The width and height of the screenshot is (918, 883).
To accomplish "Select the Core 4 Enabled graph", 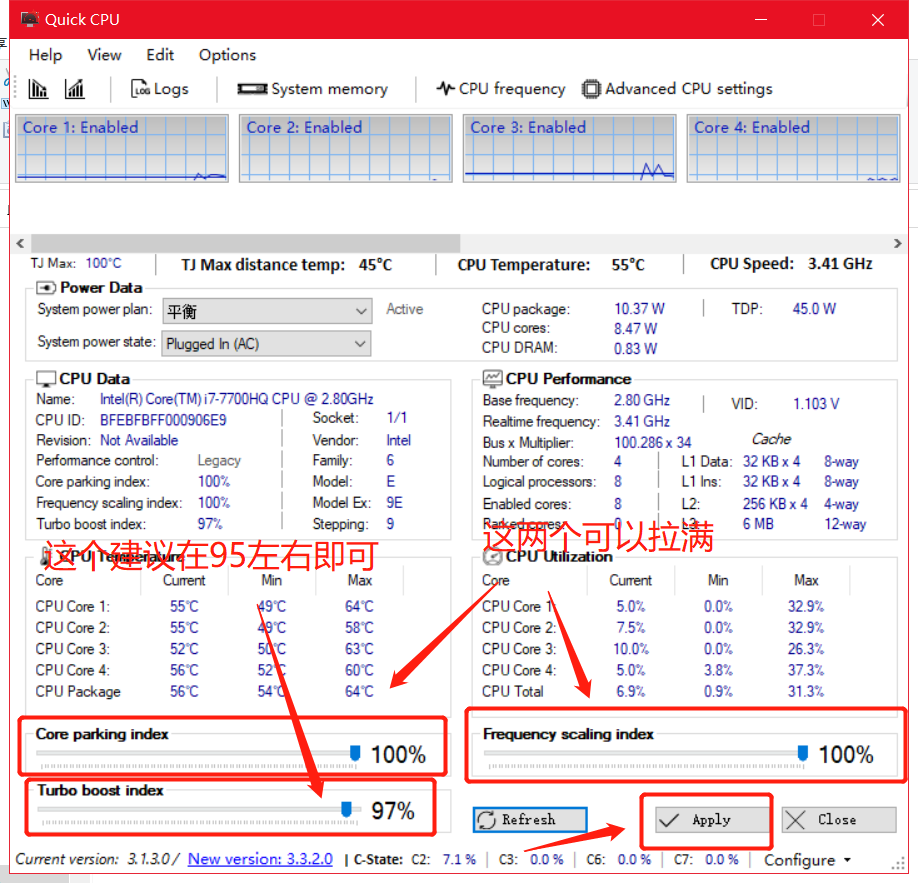I will [x=793, y=149].
